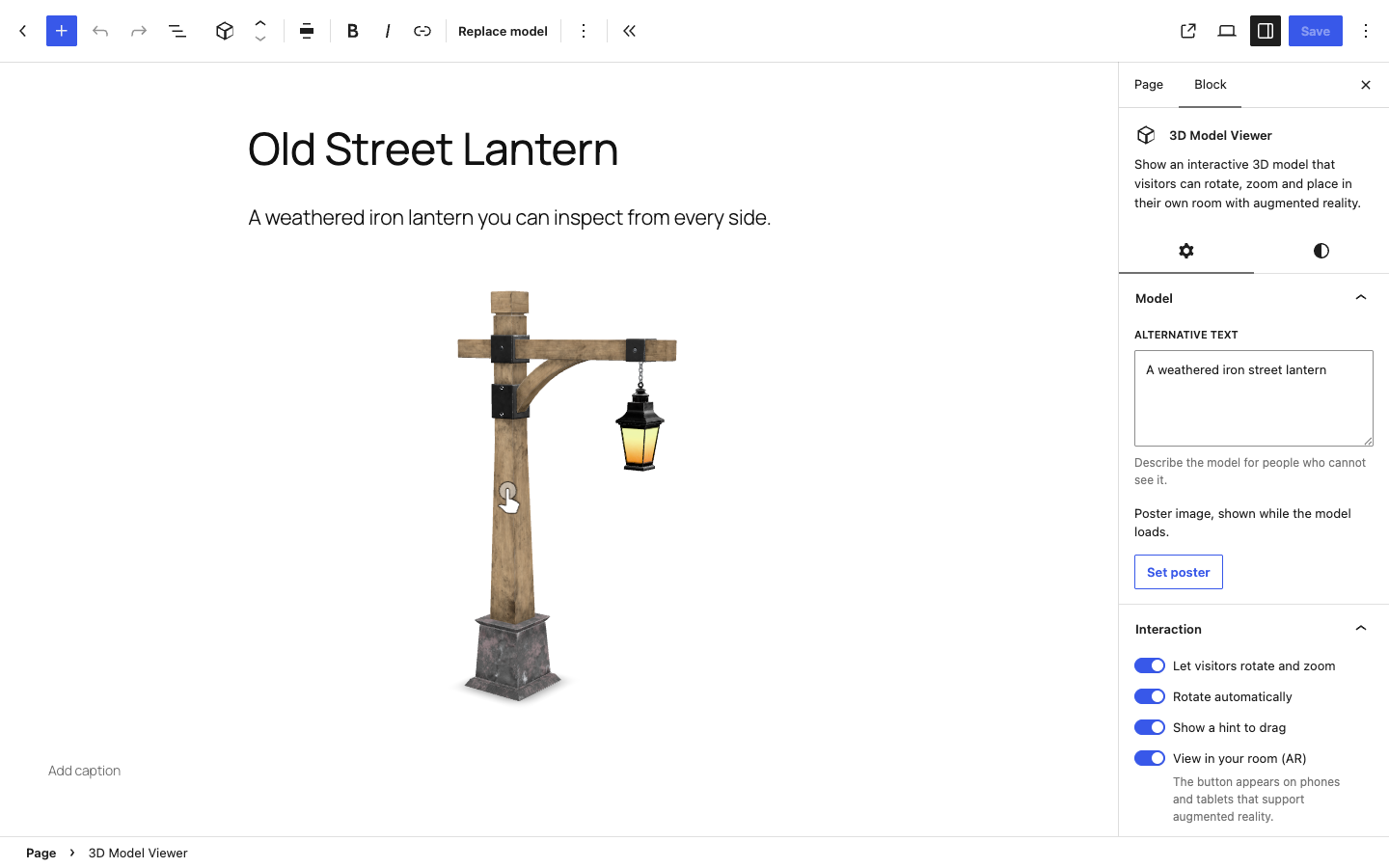Toggle bold formatting

353,31
